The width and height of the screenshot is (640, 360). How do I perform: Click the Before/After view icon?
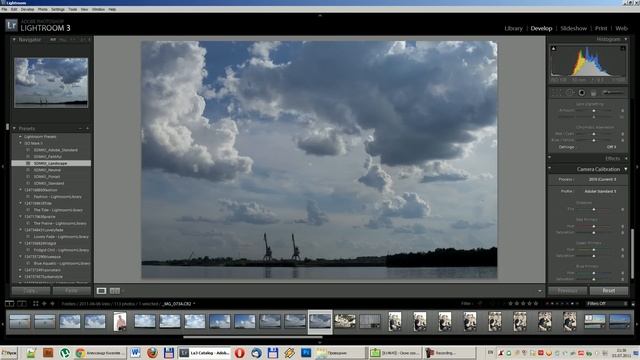tap(115, 291)
